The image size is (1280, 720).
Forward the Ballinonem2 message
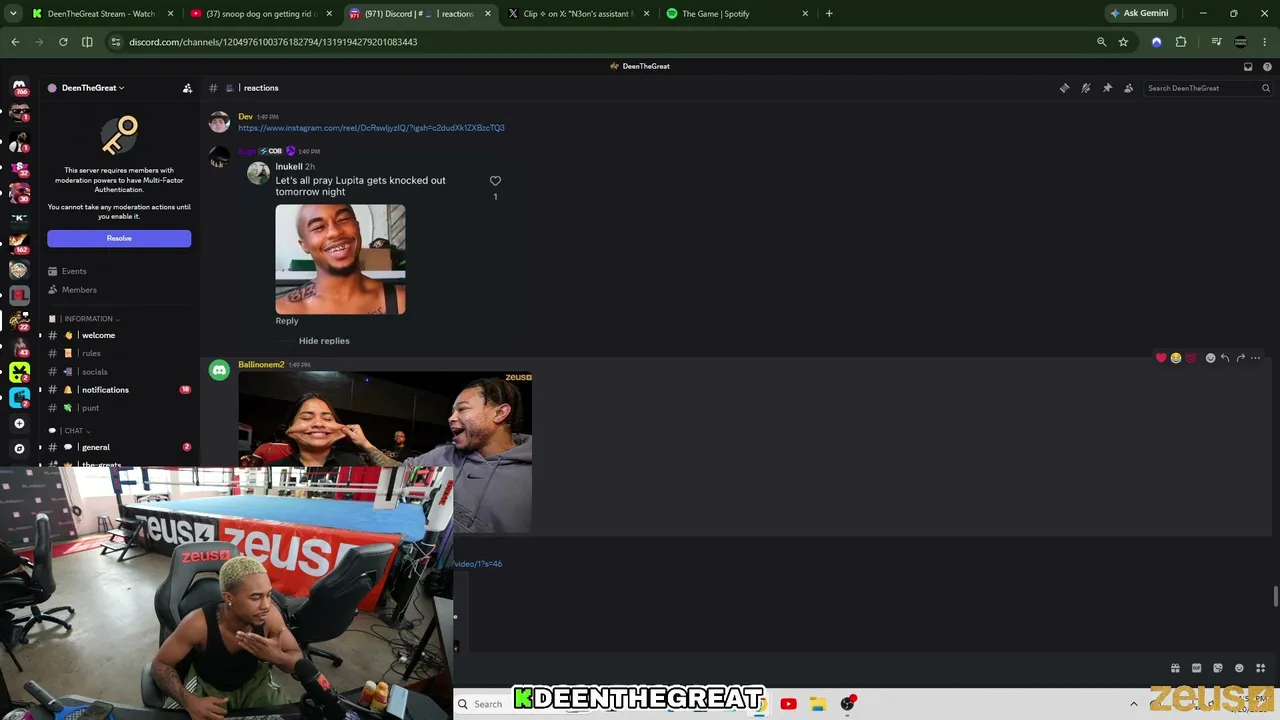pos(1240,358)
